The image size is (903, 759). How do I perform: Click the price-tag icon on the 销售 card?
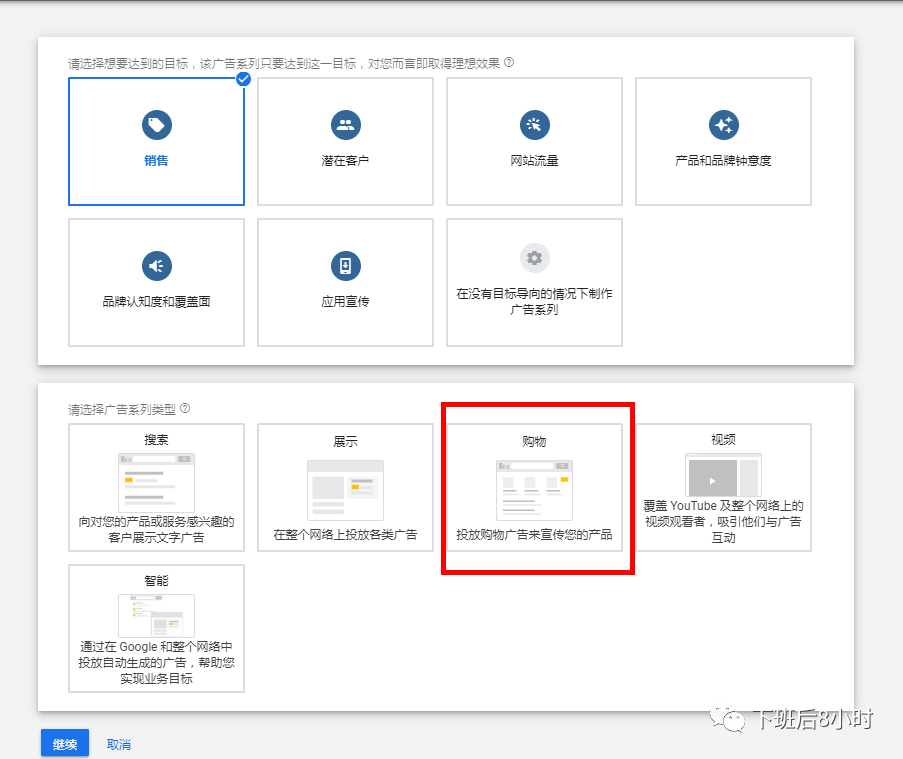tap(155, 124)
